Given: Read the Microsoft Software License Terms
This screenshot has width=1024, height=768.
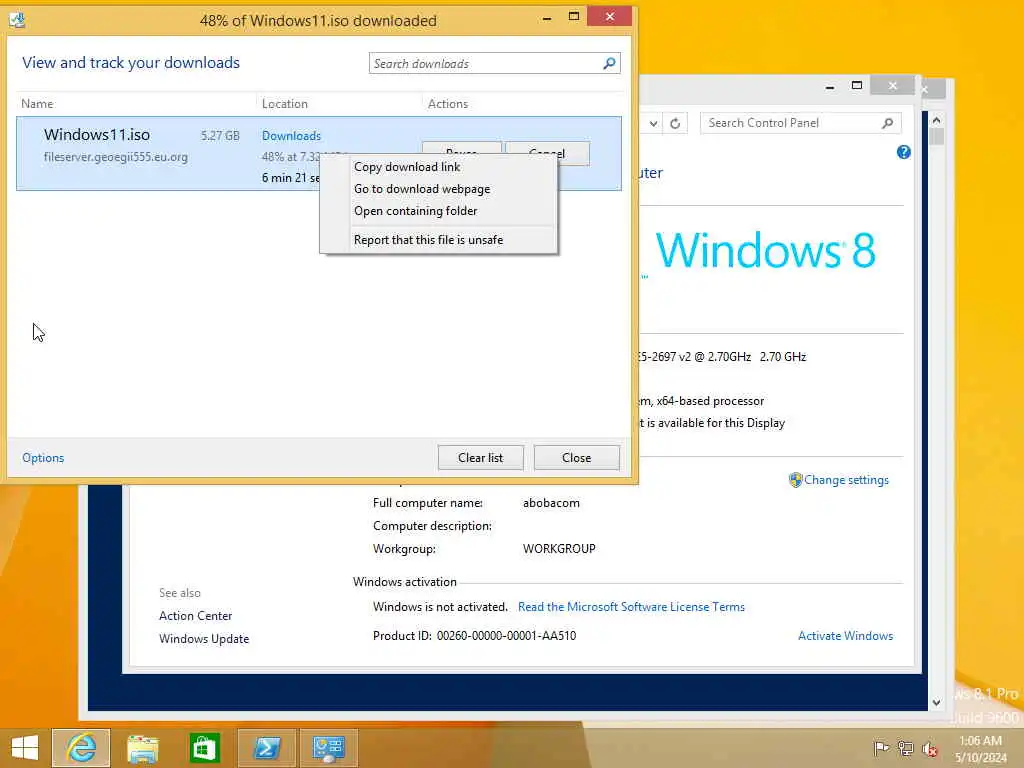Looking at the screenshot, I should tap(631, 607).
